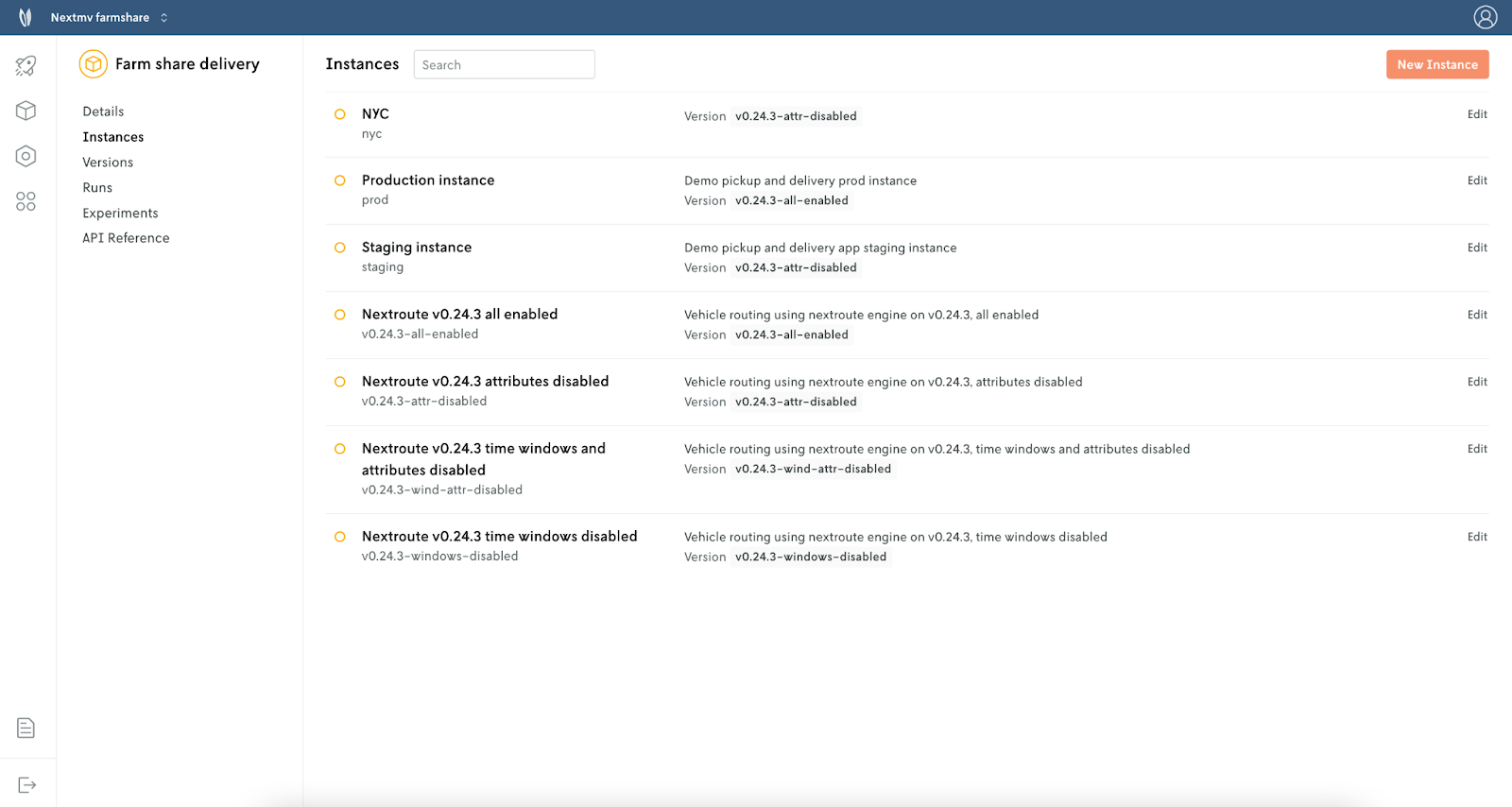Screen dimensions: 1512x807
Task: Open the four-circles icon in sidebar
Action: 26,201
